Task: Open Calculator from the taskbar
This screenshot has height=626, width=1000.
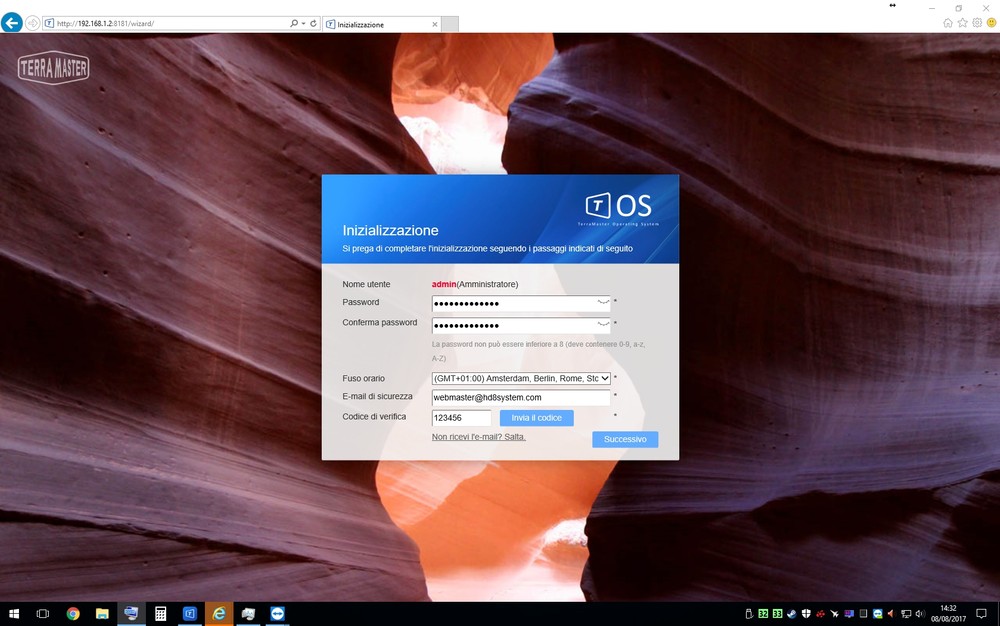Action: 160,613
